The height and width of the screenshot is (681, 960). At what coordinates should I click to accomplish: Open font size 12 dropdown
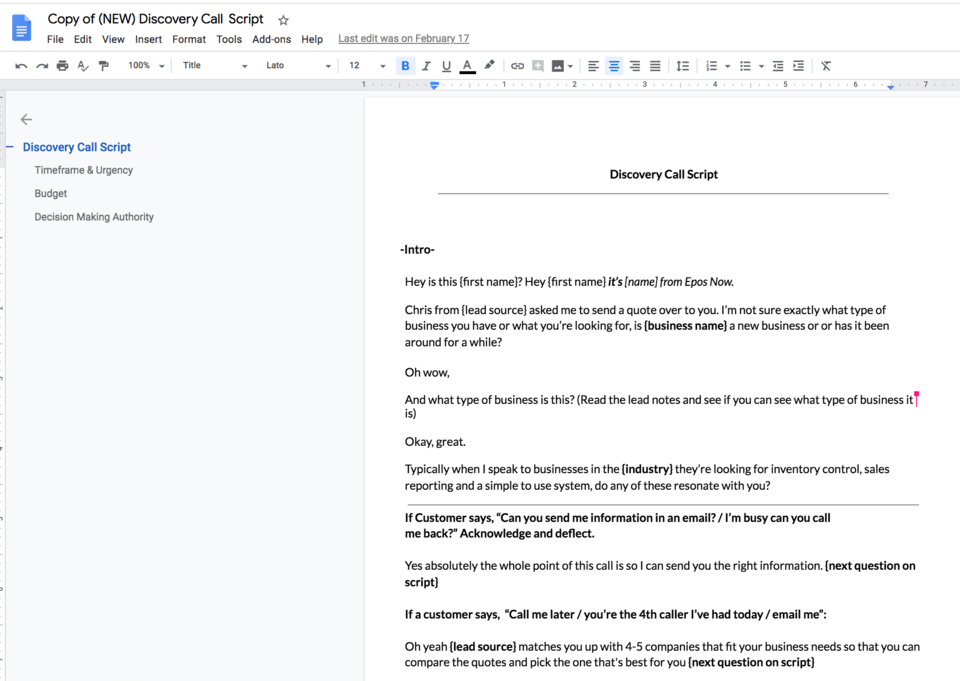pyautogui.click(x=367, y=66)
